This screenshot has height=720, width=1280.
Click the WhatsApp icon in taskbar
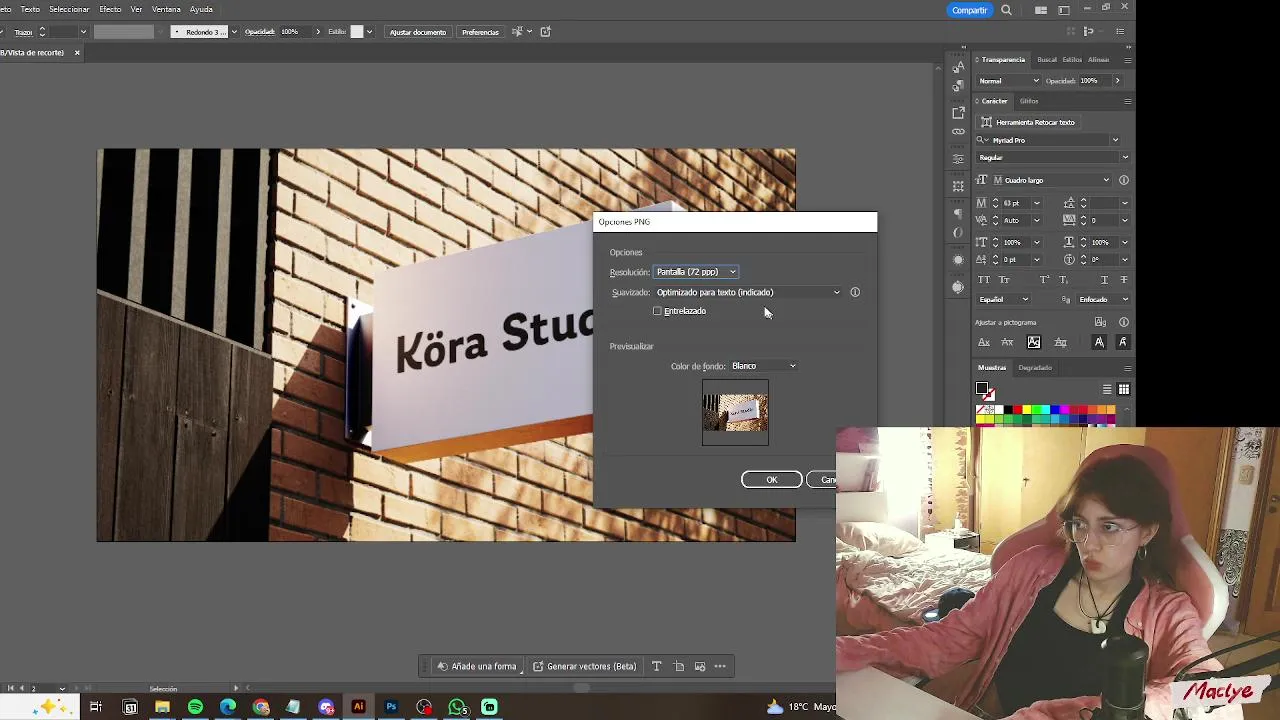pos(457,707)
